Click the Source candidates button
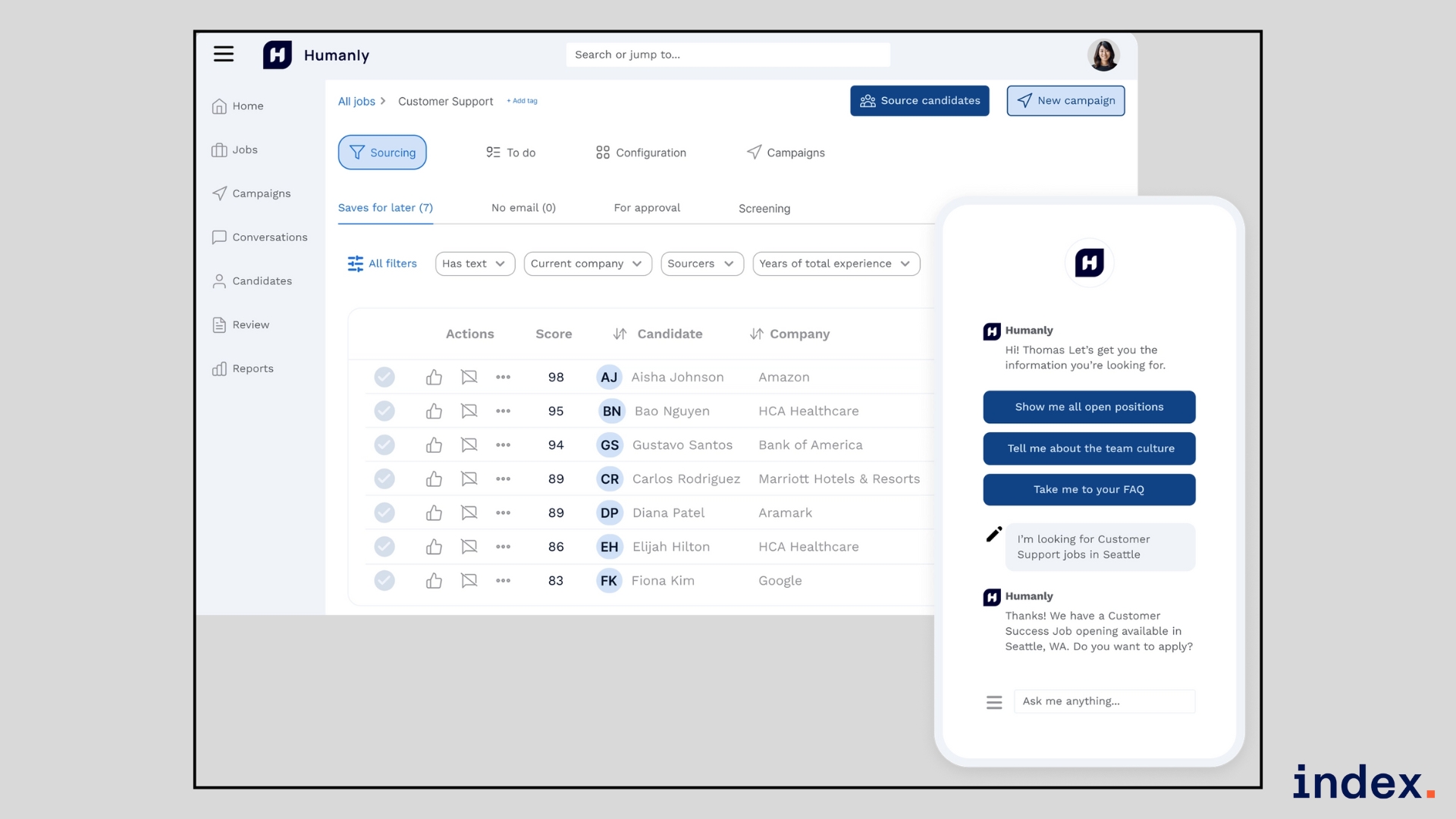The height and width of the screenshot is (819, 1456). 919,101
